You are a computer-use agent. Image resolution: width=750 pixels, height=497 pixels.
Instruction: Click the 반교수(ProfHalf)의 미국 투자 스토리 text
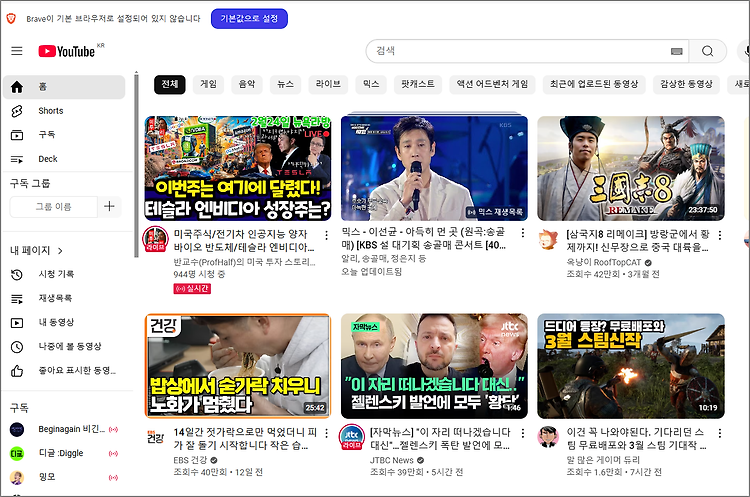pyautogui.click(x=244, y=262)
